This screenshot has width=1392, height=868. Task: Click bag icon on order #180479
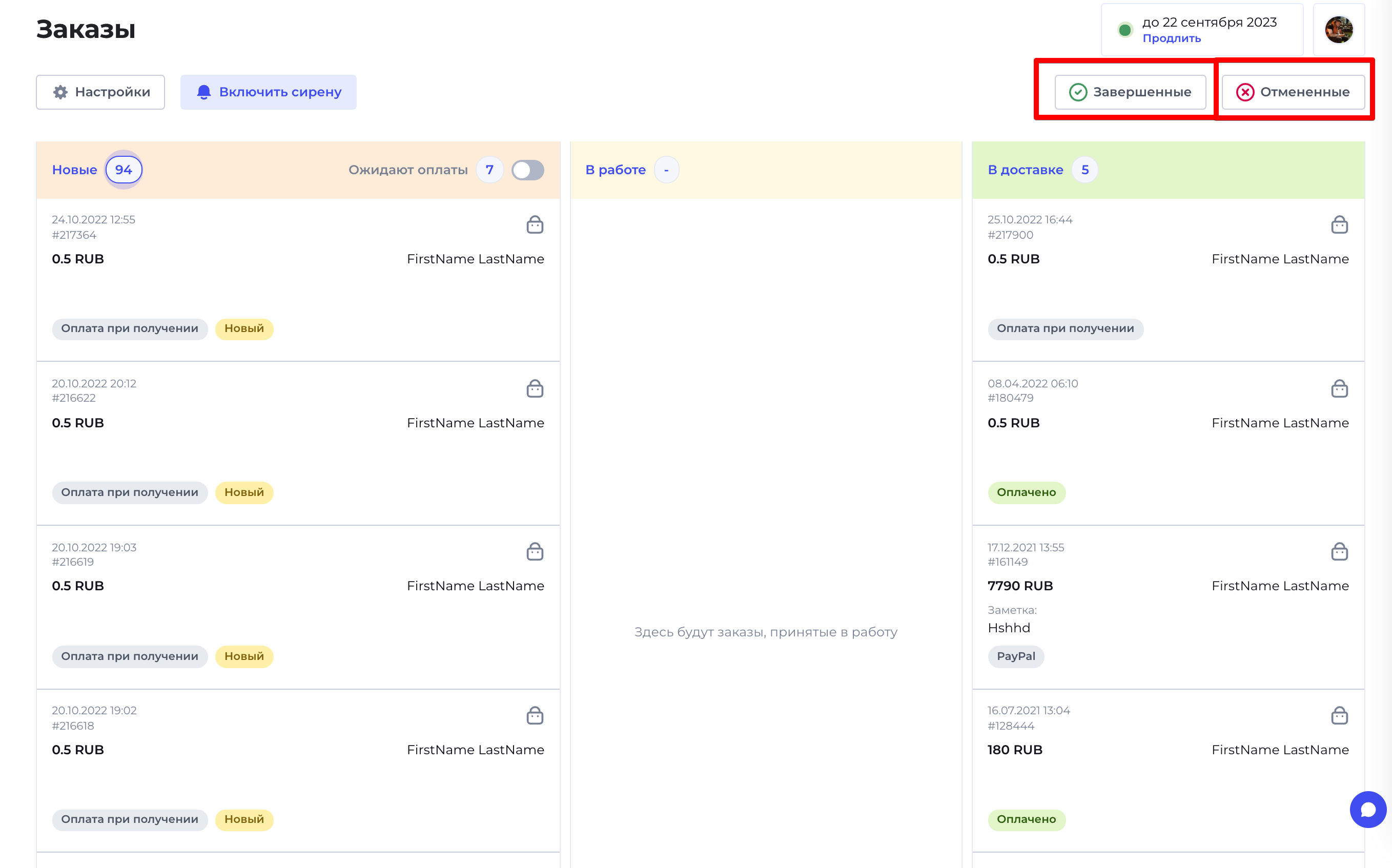coord(1339,388)
